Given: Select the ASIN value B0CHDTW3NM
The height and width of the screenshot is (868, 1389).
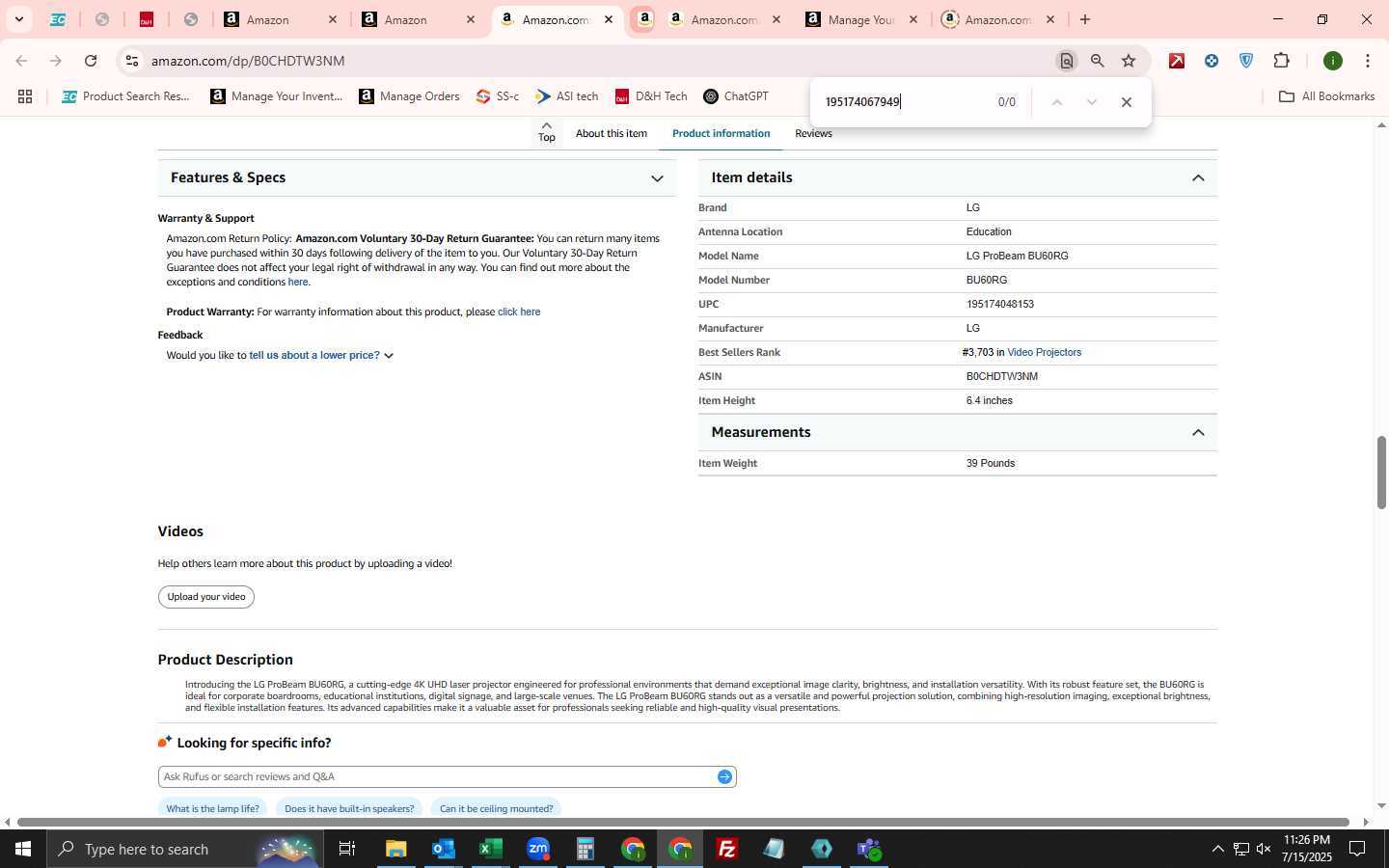Looking at the screenshot, I should [1001, 377].
